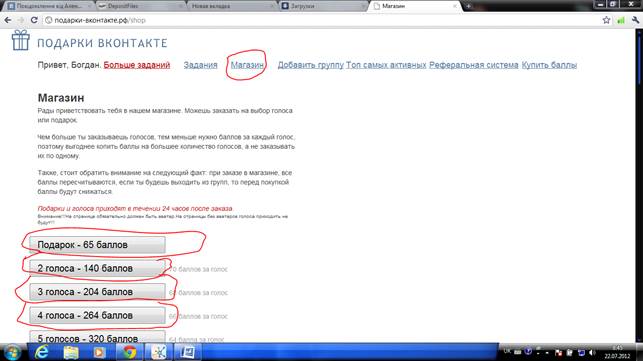Open the media player taskbar icon

click(x=100, y=352)
